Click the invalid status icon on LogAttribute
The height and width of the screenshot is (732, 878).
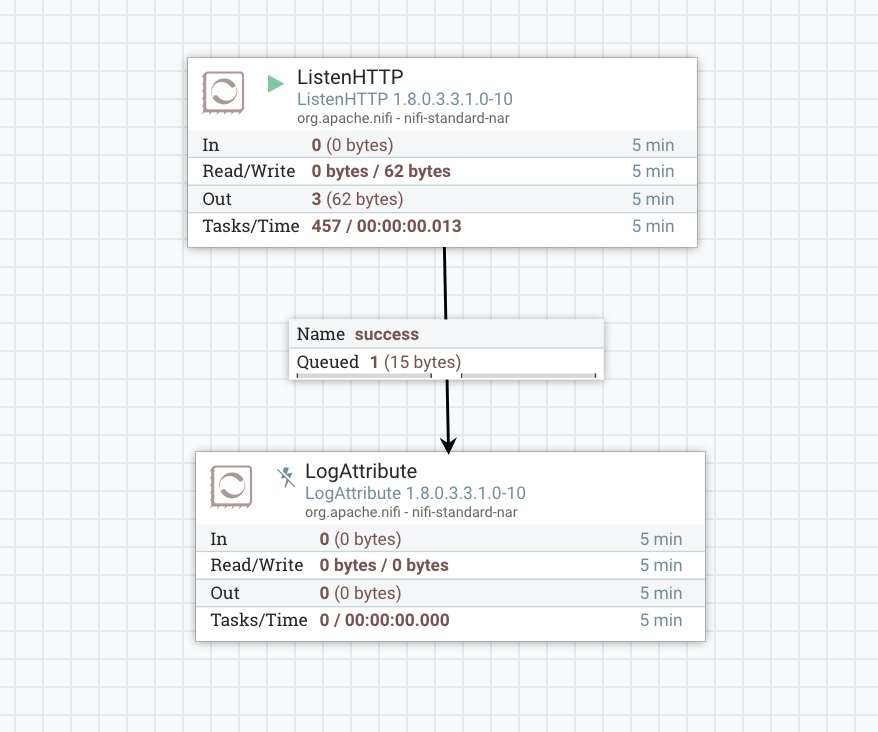(x=286, y=478)
